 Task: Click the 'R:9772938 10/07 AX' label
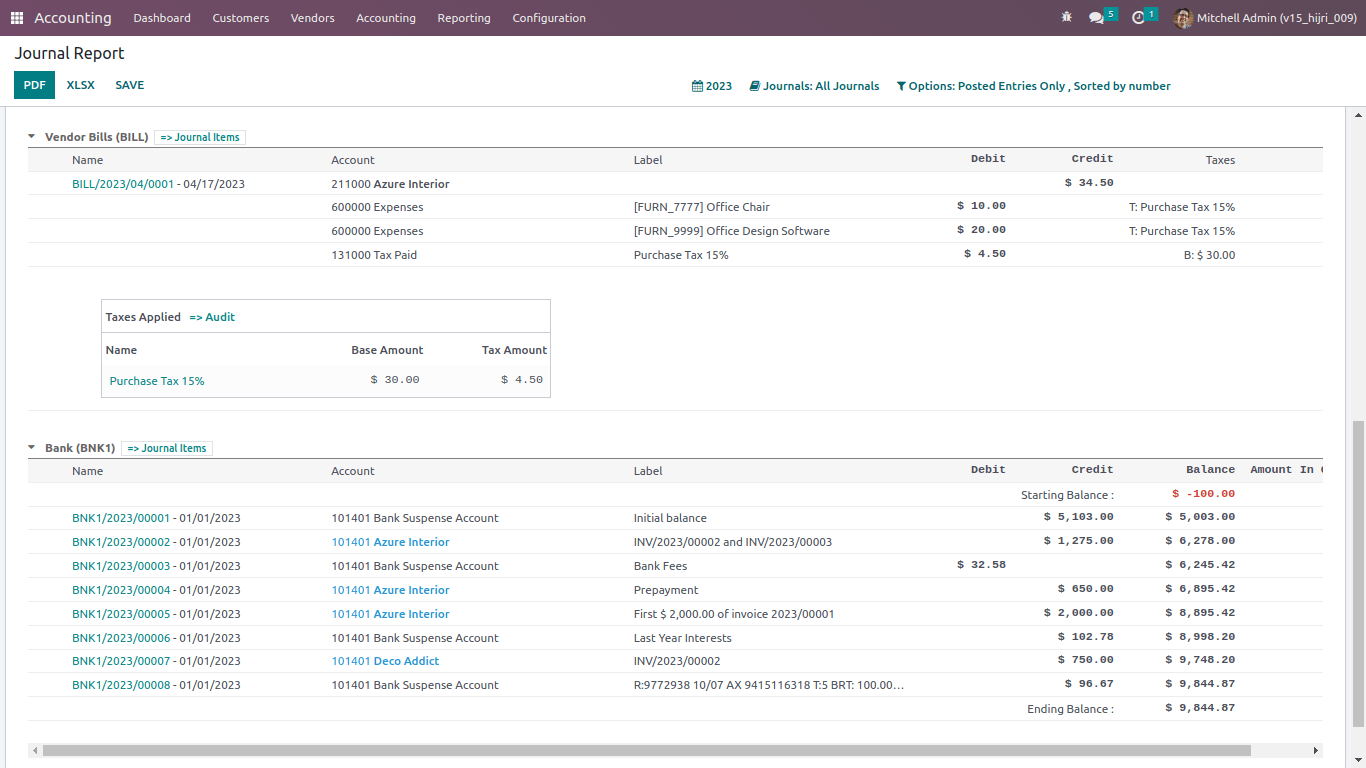(x=769, y=685)
